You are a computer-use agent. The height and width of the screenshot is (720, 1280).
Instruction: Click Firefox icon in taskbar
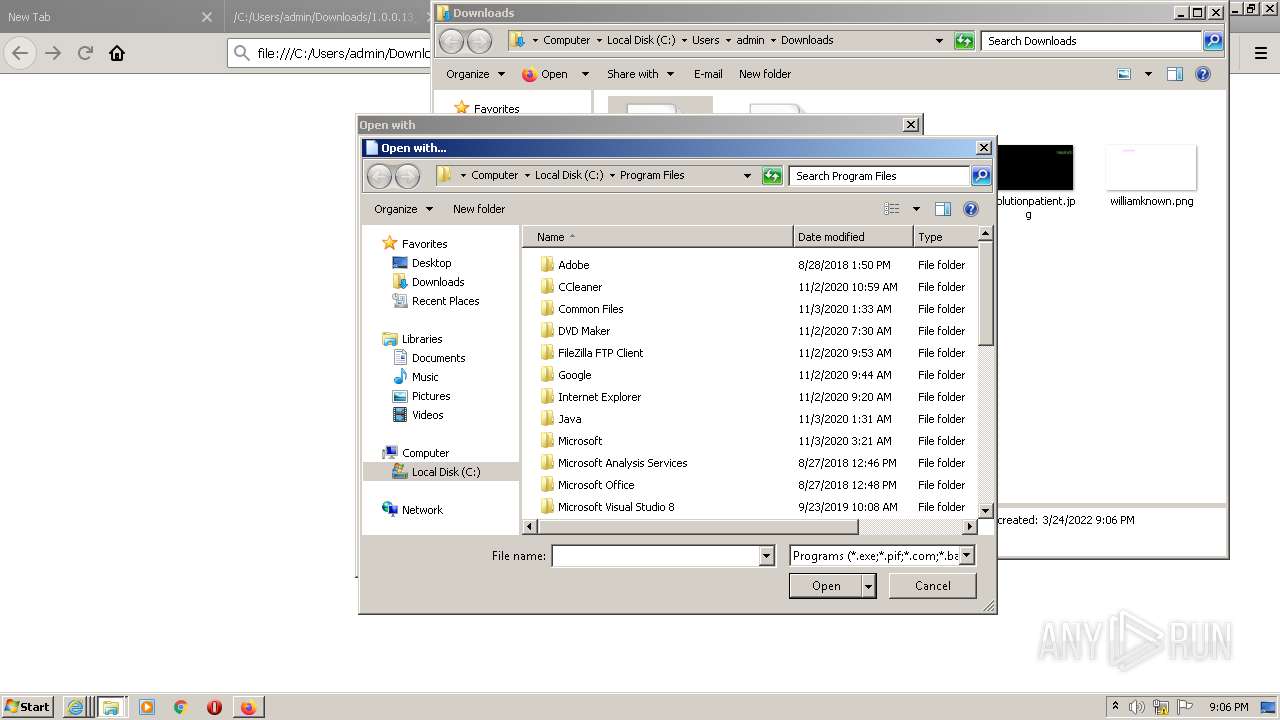click(x=248, y=707)
